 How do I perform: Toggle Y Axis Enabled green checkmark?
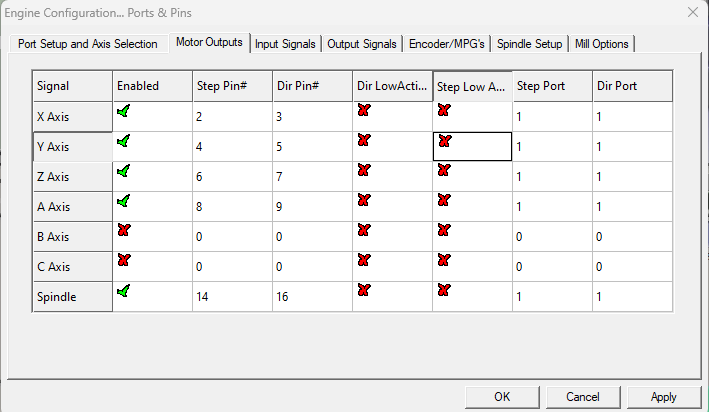point(123,141)
